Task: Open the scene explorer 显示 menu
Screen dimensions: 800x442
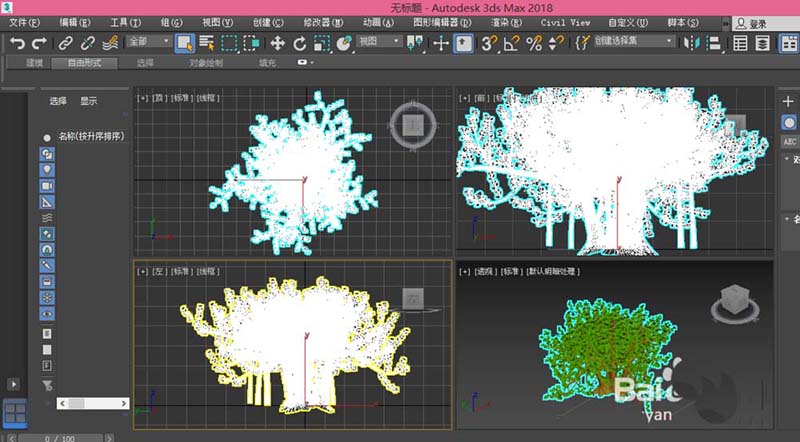Action: (88, 101)
